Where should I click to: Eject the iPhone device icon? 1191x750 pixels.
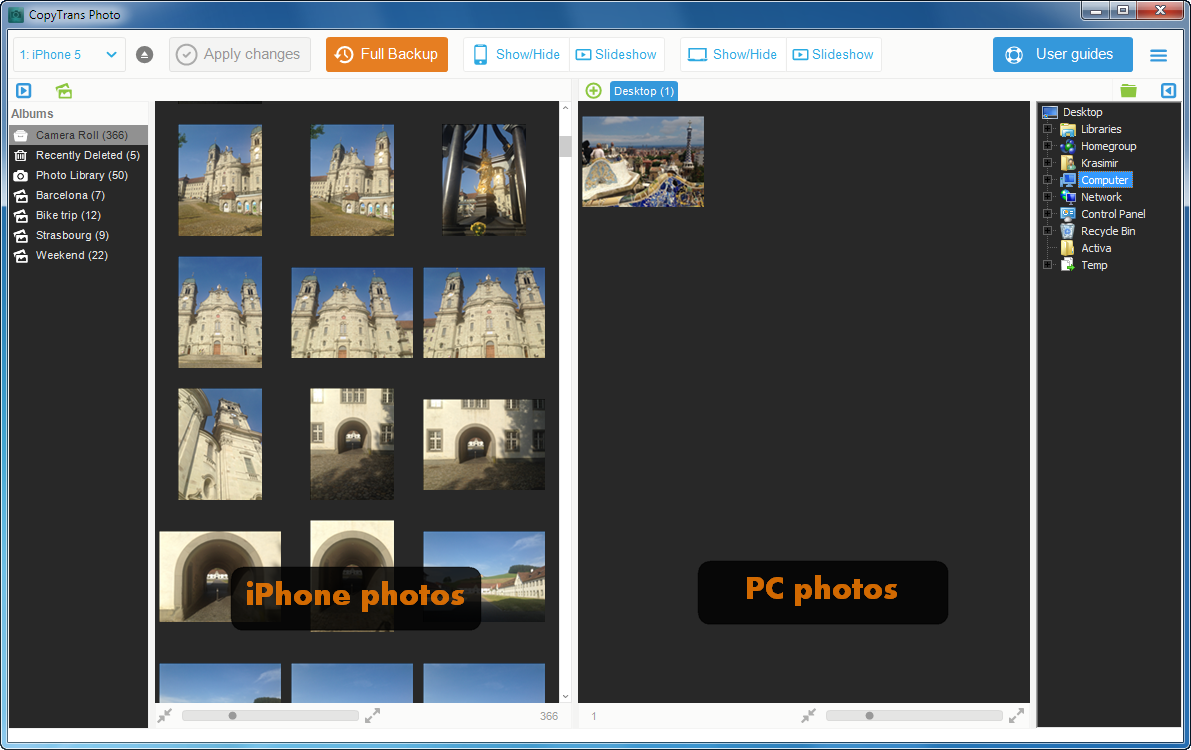[144, 55]
